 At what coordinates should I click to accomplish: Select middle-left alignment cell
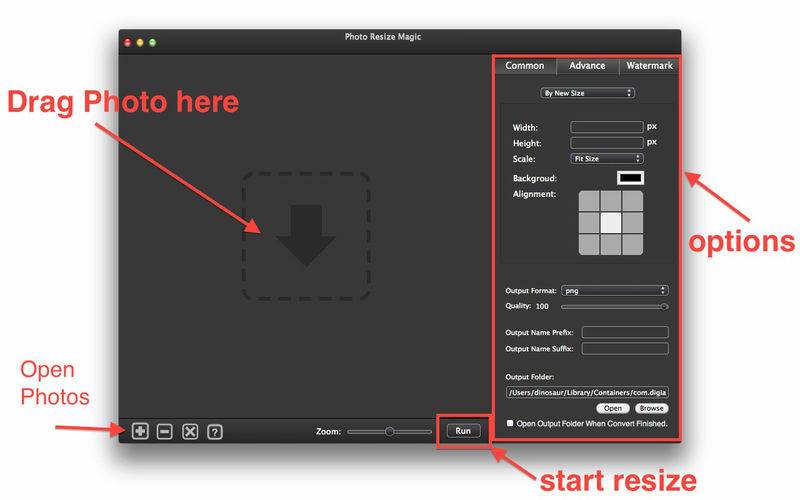coord(589,222)
